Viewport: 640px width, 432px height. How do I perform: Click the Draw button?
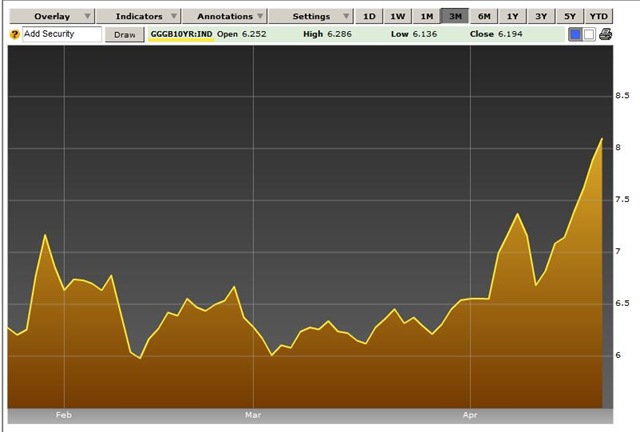[124, 35]
